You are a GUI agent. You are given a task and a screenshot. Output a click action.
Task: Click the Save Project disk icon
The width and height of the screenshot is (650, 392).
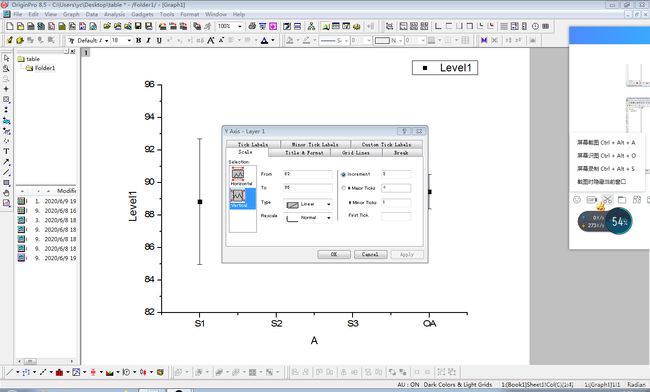pos(138,26)
